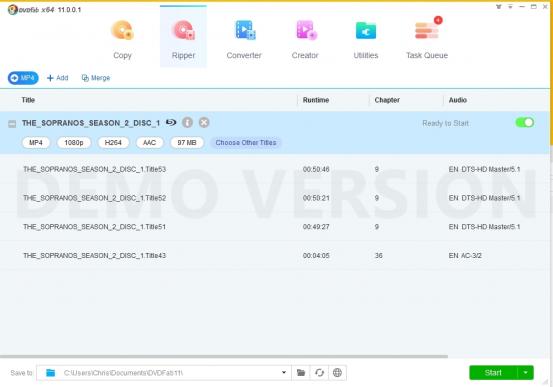Click the refresh icon near Save to

(x=319, y=373)
